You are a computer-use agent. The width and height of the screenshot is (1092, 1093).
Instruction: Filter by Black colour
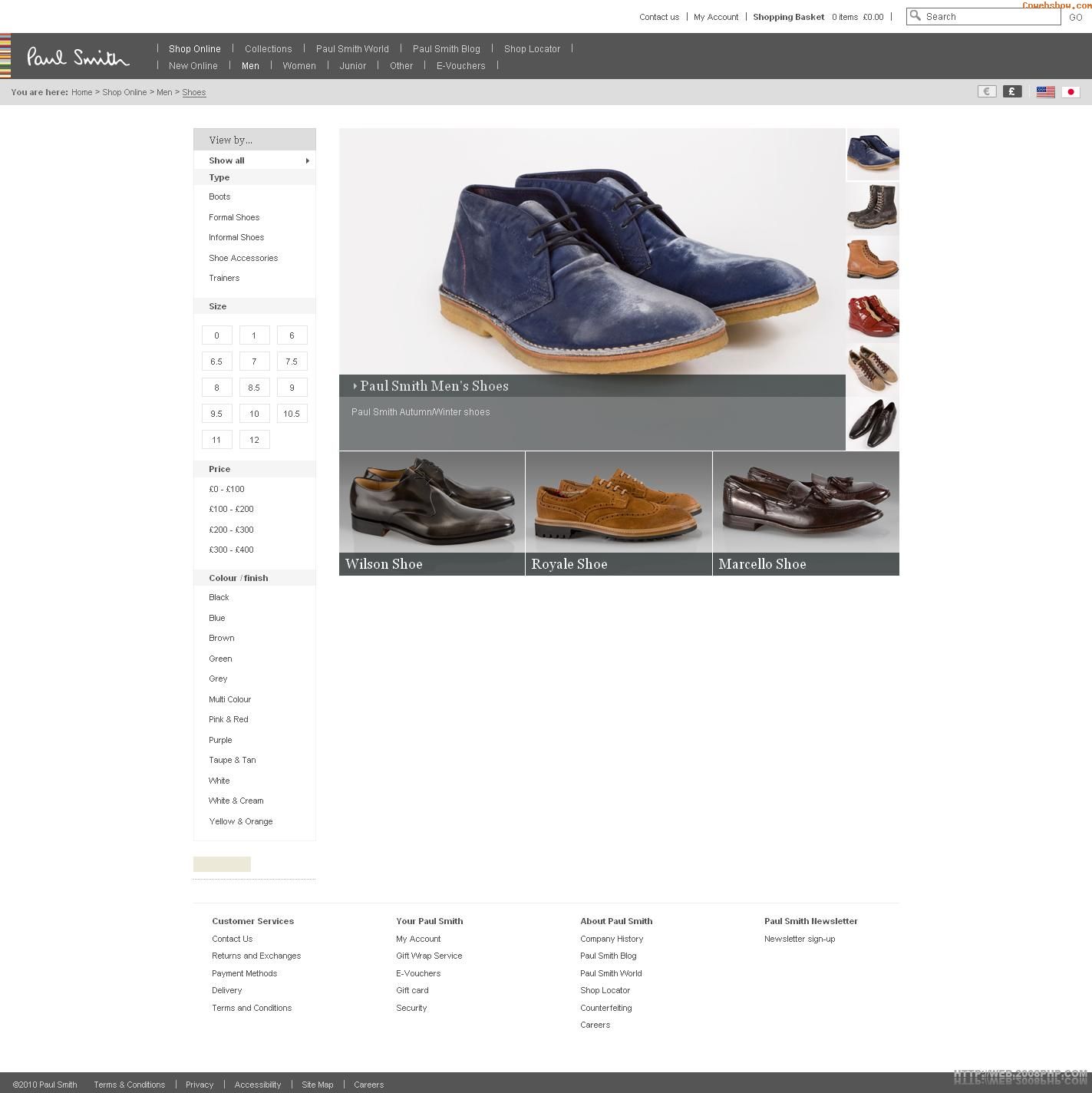pyautogui.click(x=219, y=597)
